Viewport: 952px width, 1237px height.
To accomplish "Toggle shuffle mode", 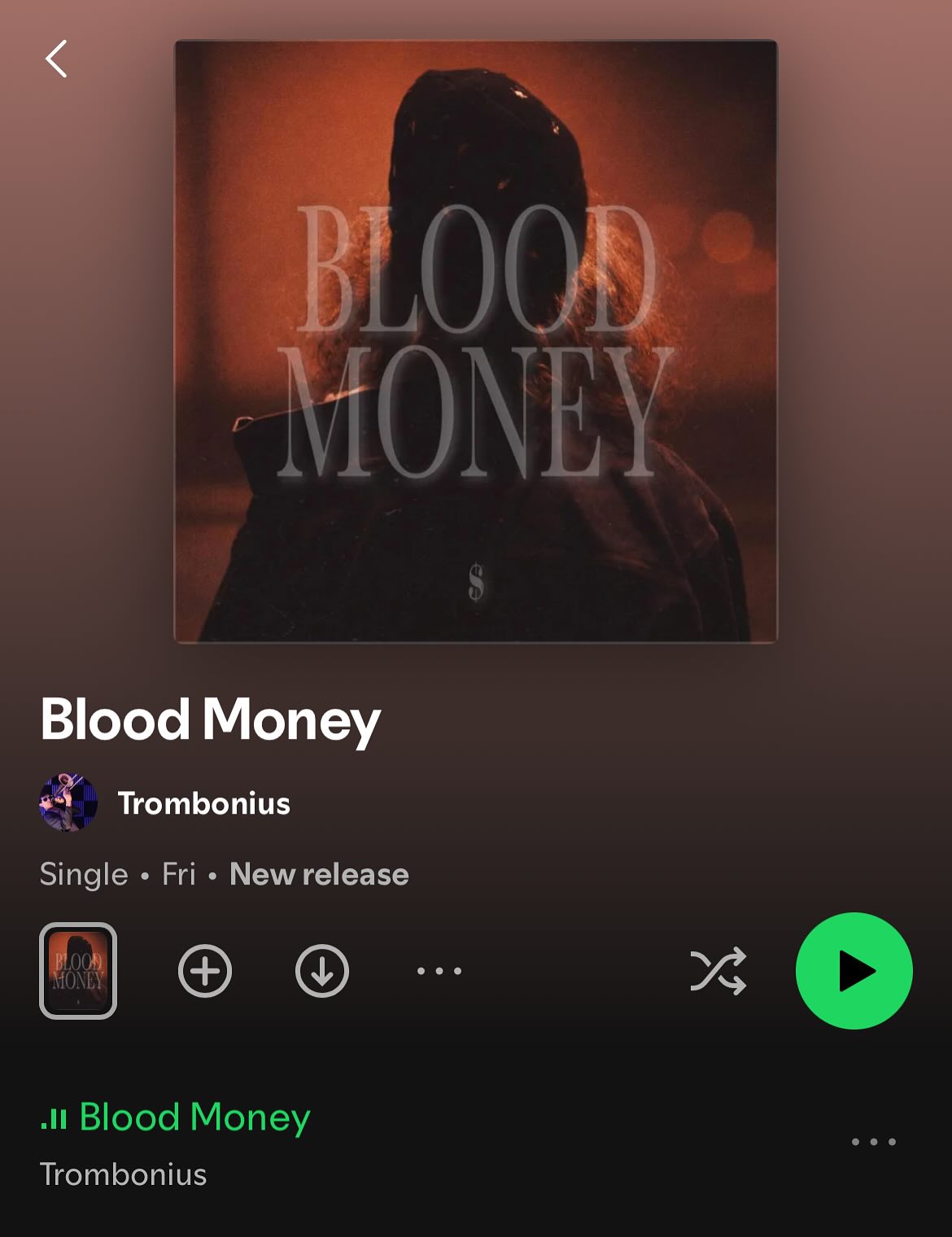I will click(718, 971).
